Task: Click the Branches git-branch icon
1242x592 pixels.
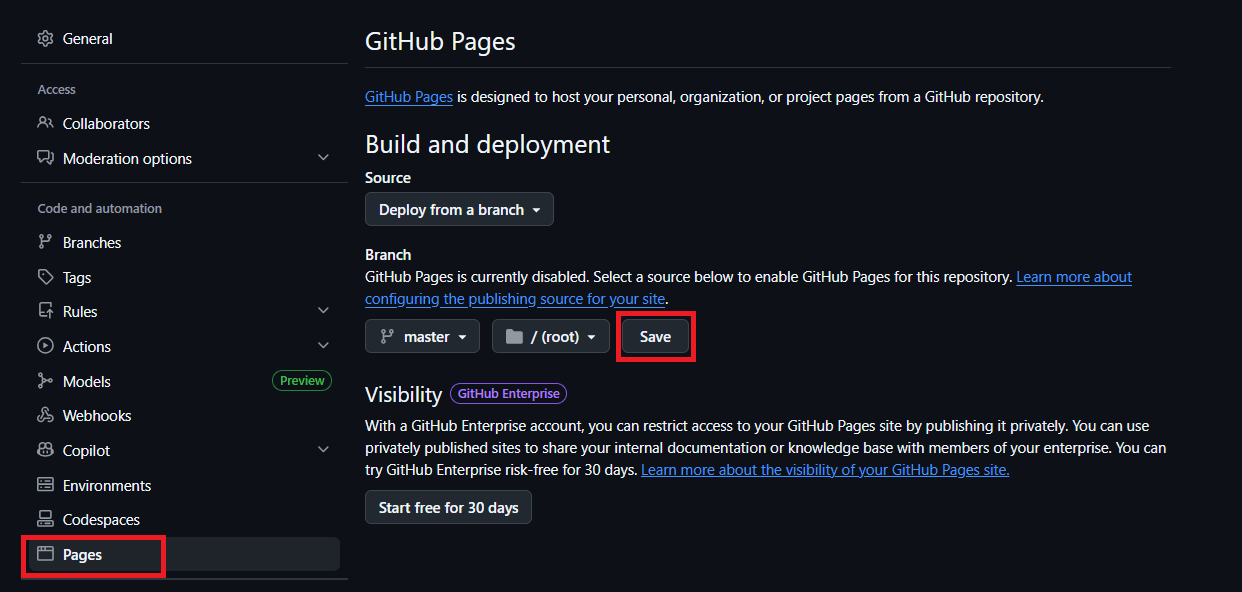Action: 45,242
